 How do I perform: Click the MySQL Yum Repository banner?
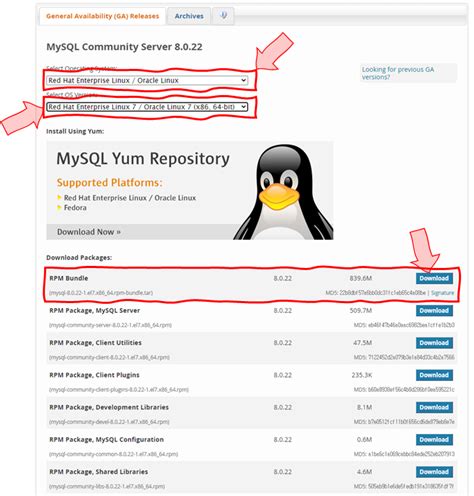coord(190,190)
